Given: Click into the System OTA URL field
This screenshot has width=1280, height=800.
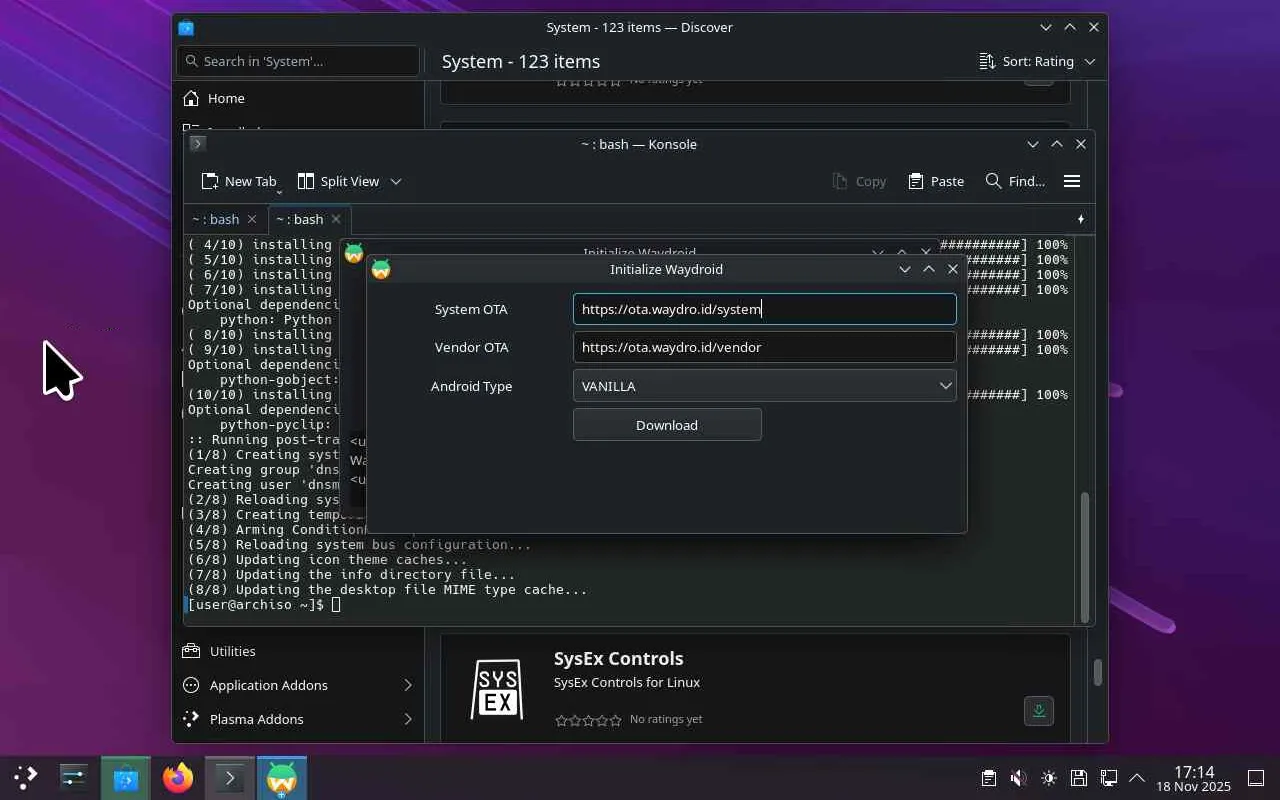Looking at the screenshot, I should coord(764,309).
